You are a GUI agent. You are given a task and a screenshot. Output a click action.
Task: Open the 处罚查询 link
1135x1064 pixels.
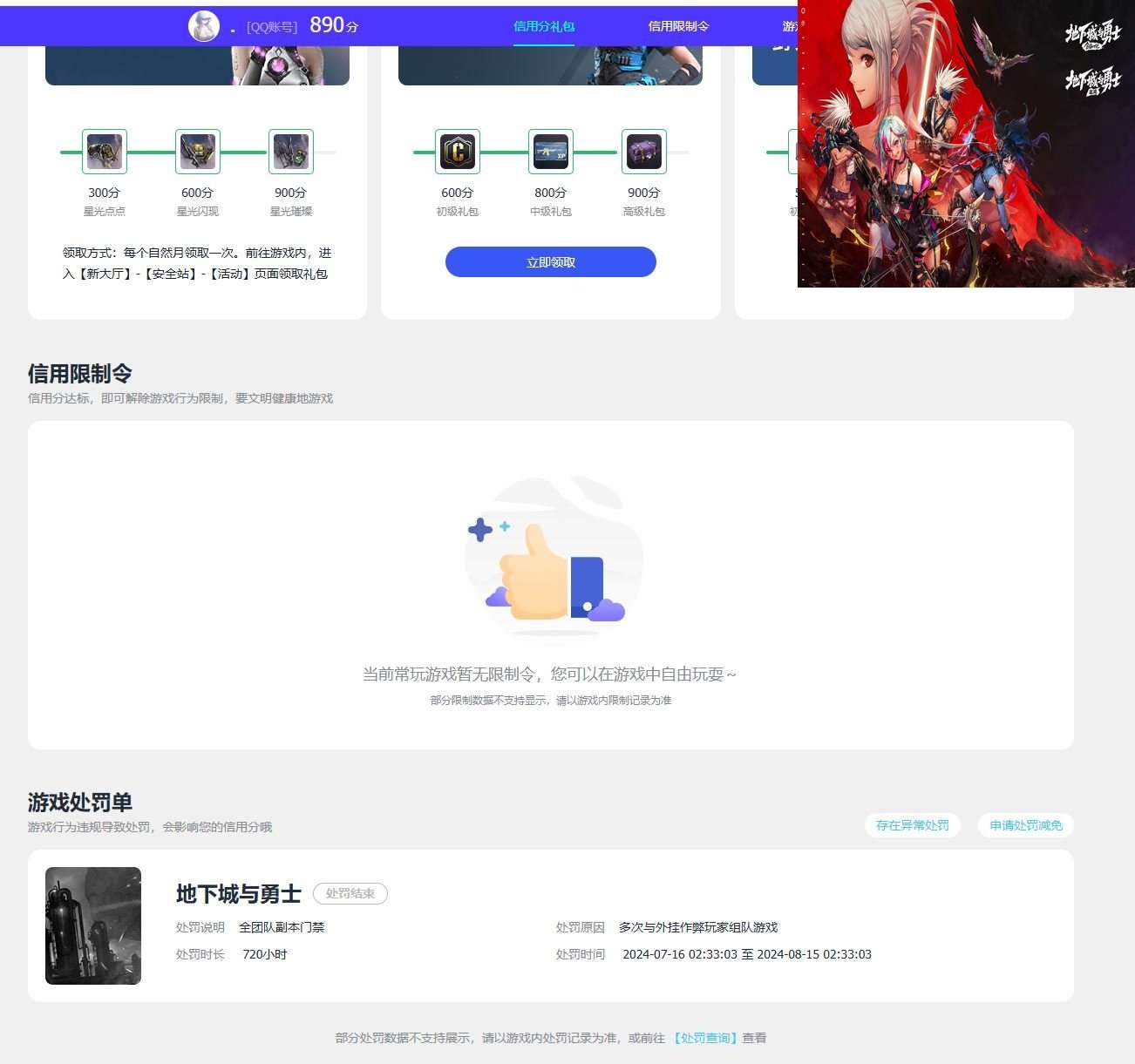(x=705, y=1038)
